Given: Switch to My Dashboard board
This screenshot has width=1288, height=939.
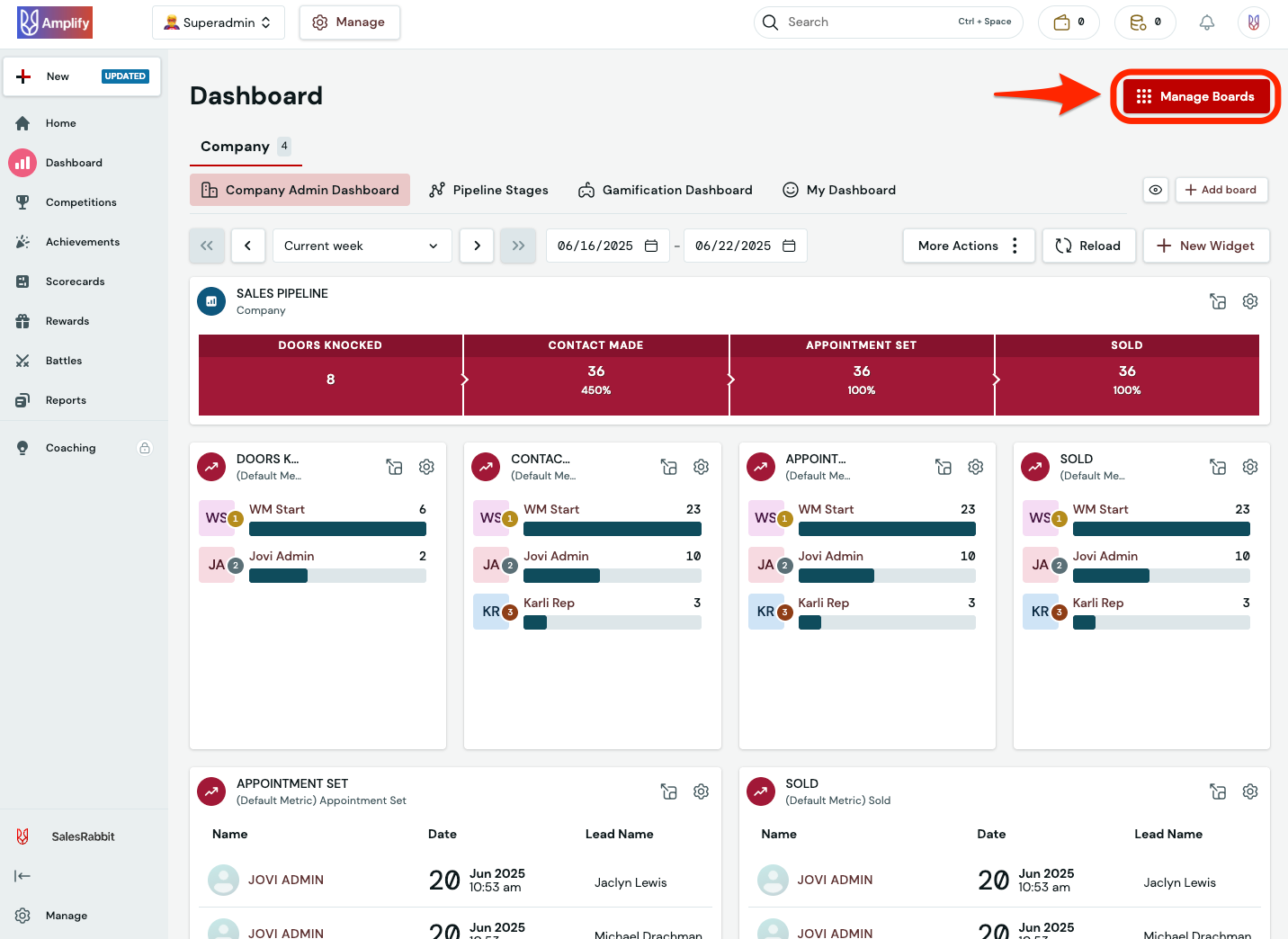Looking at the screenshot, I should pos(839,190).
